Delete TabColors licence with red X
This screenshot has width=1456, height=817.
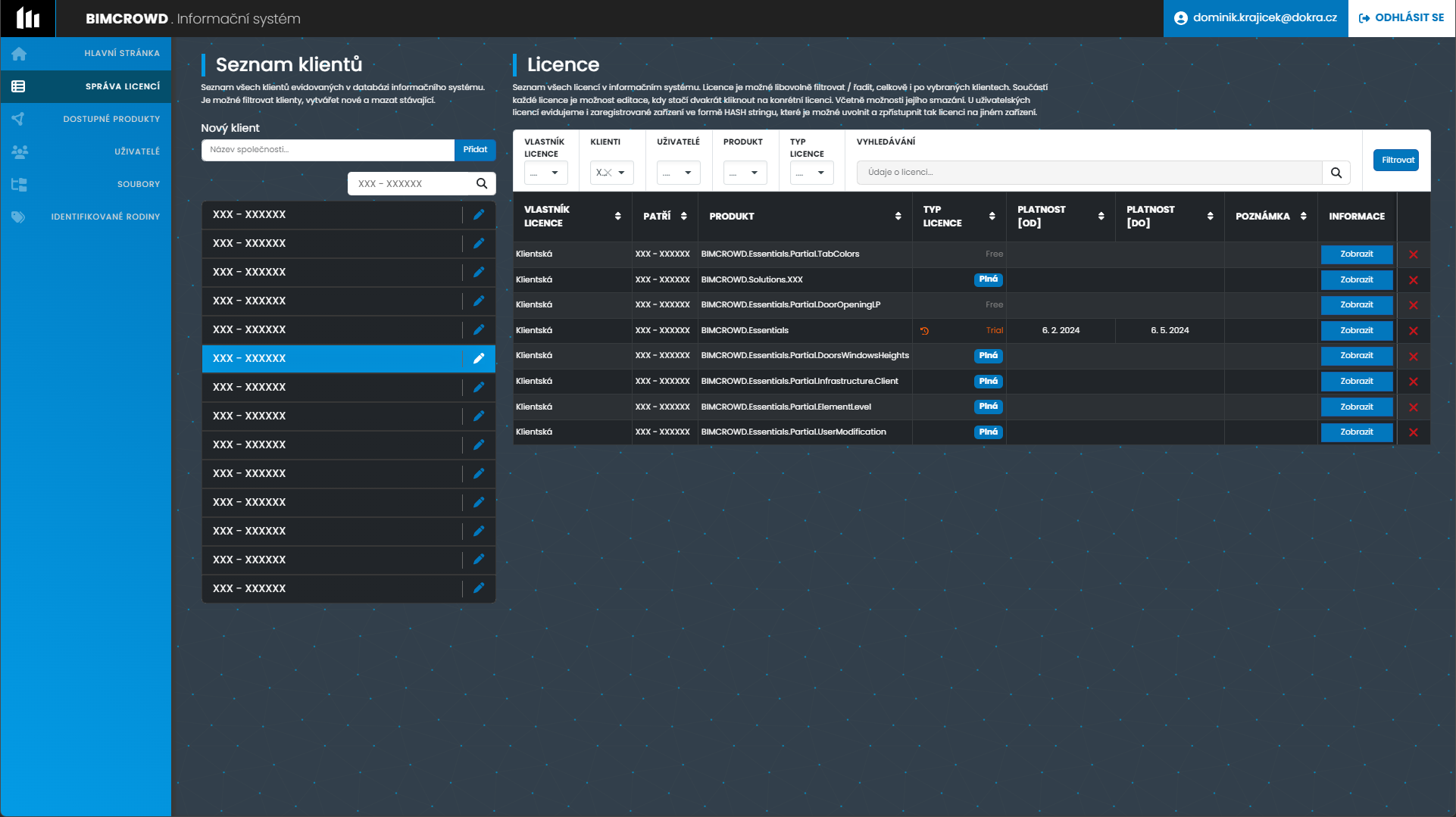pyautogui.click(x=1414, y=255)
